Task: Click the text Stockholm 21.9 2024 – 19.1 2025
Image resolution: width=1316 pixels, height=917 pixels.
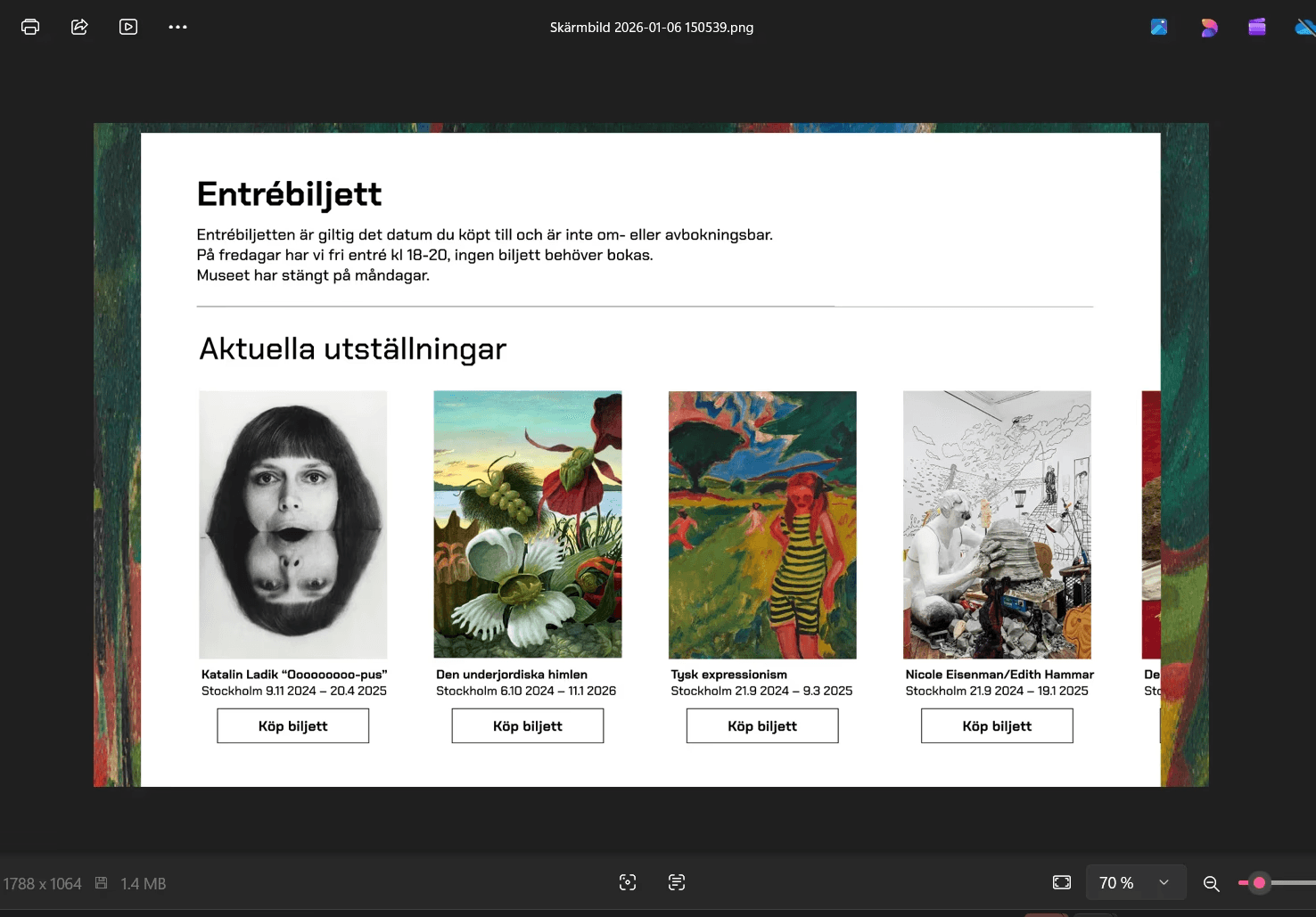Action: point(997,691)
